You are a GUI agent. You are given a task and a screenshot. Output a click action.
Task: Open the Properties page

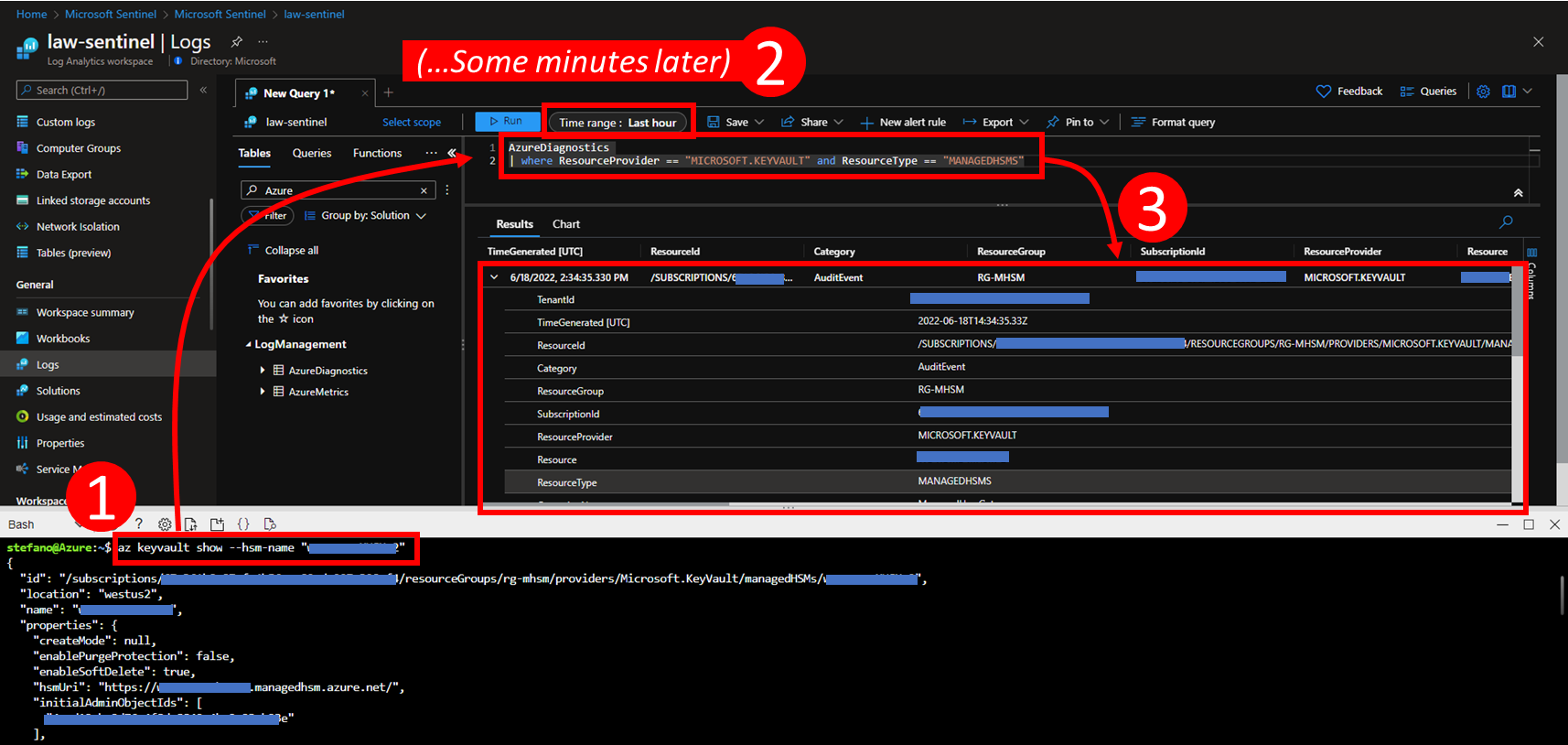(x=59, y=443)
